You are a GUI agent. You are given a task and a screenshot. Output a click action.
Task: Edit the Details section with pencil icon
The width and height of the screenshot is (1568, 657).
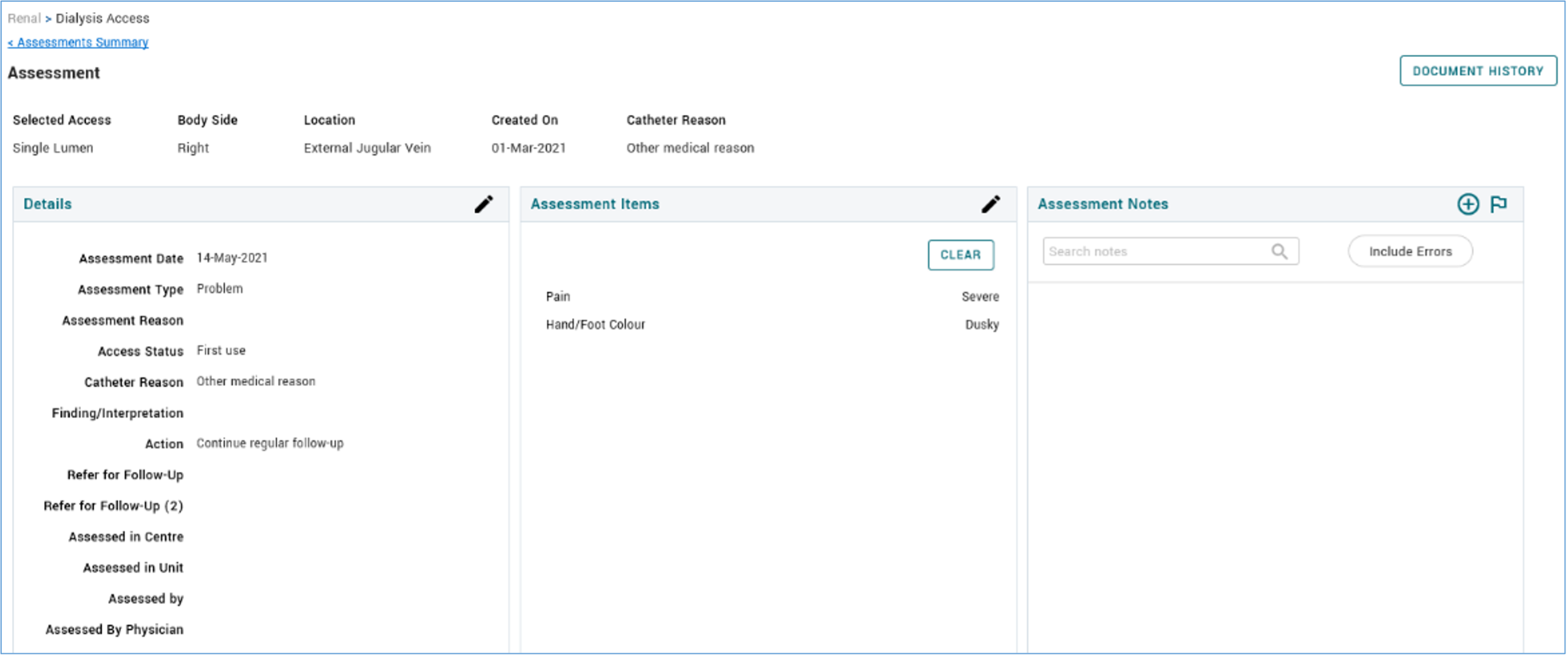[x=483, y=204]
